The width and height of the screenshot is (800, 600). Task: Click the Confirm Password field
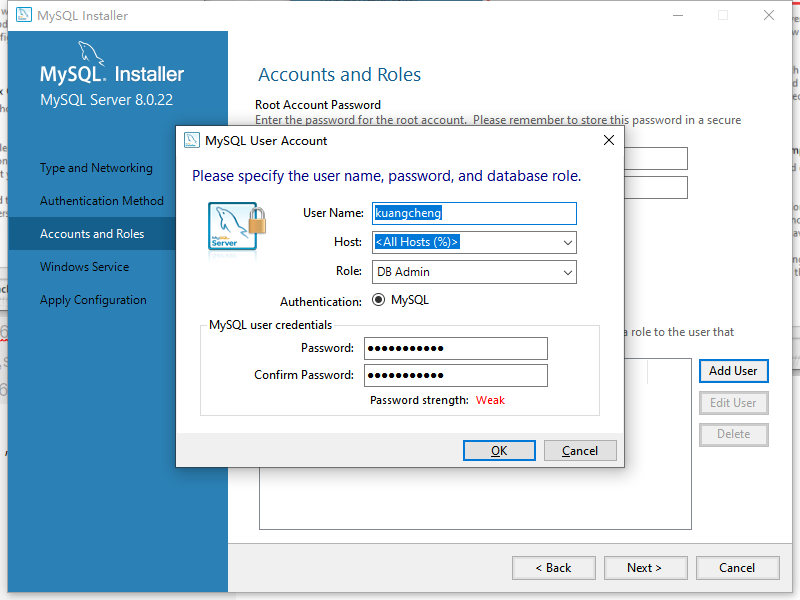coord(455,375)
